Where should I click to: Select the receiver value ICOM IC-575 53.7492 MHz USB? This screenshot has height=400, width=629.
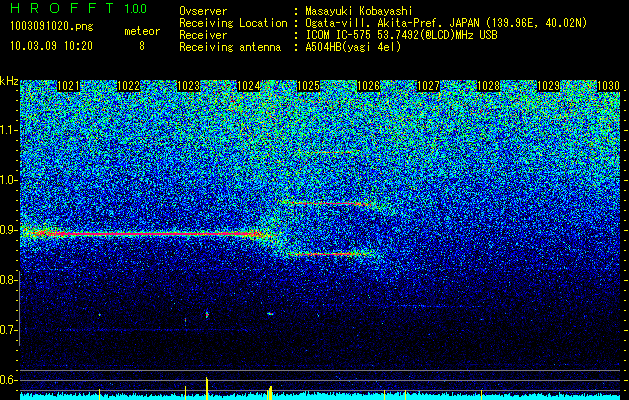click(401, 35)
